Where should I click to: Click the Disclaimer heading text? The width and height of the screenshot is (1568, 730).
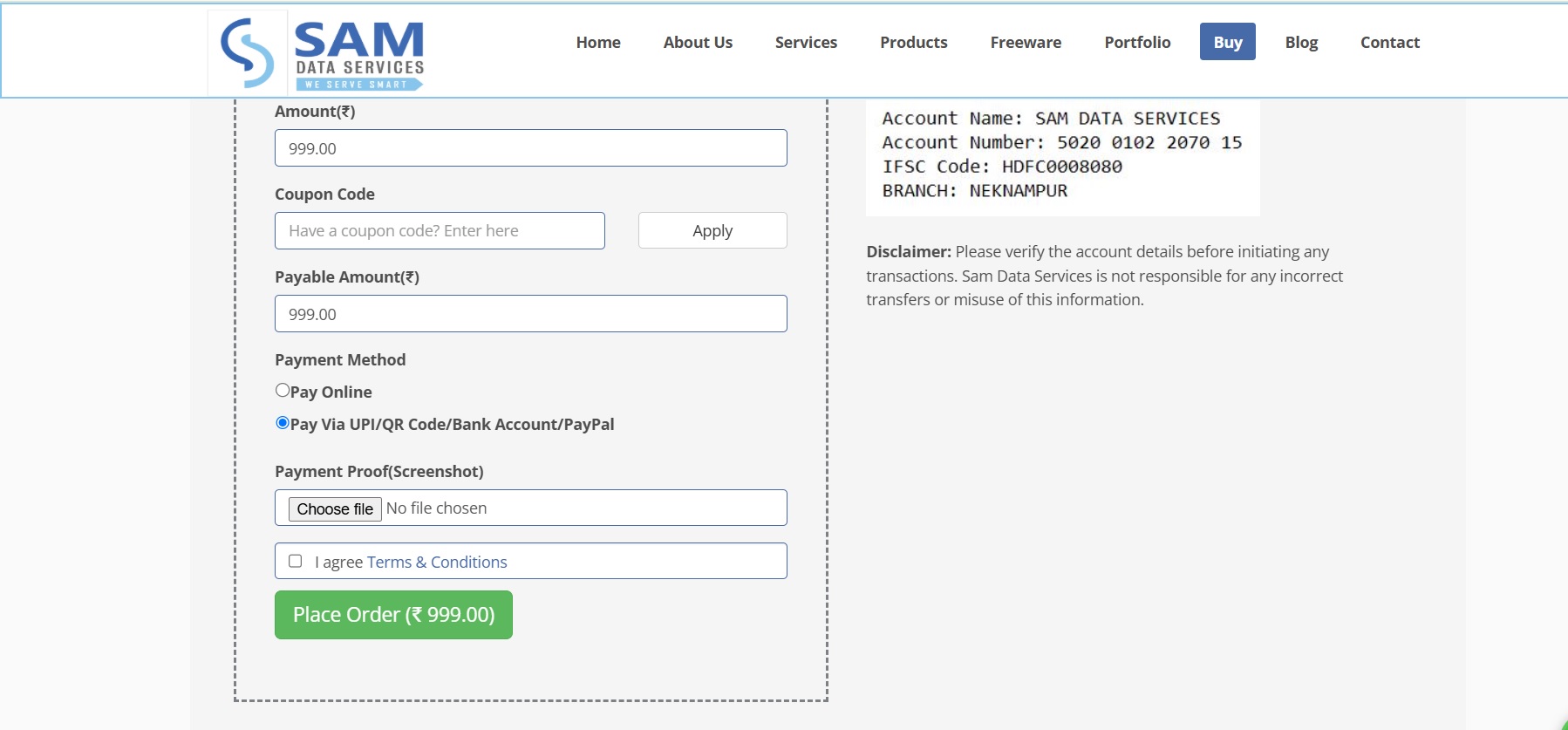click(909, 252)
